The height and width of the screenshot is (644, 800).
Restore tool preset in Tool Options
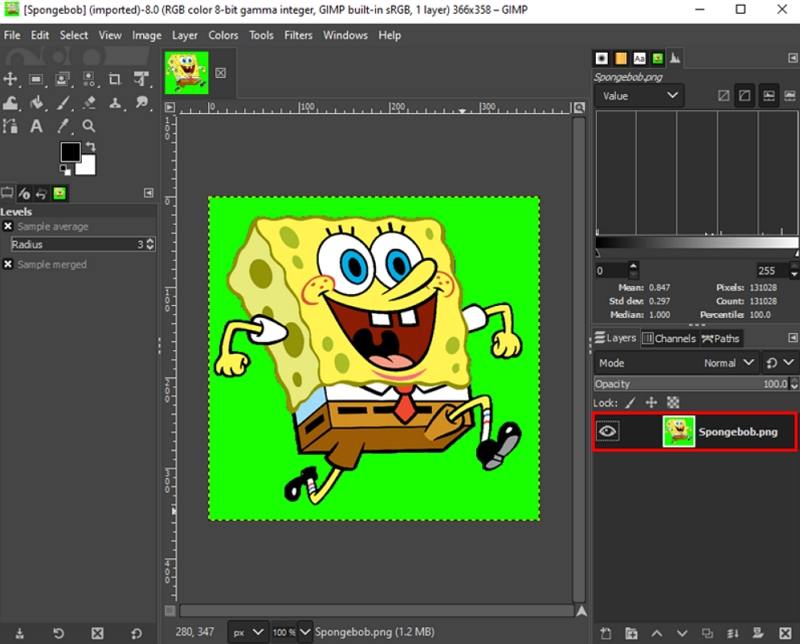pos(59,633)
